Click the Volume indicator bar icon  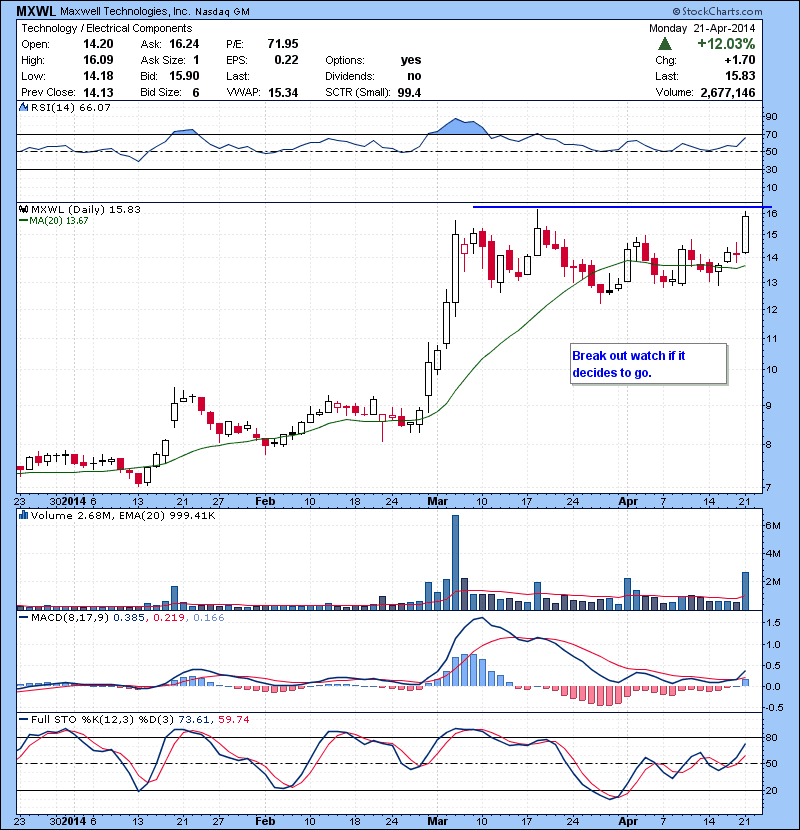coord(23,515)
